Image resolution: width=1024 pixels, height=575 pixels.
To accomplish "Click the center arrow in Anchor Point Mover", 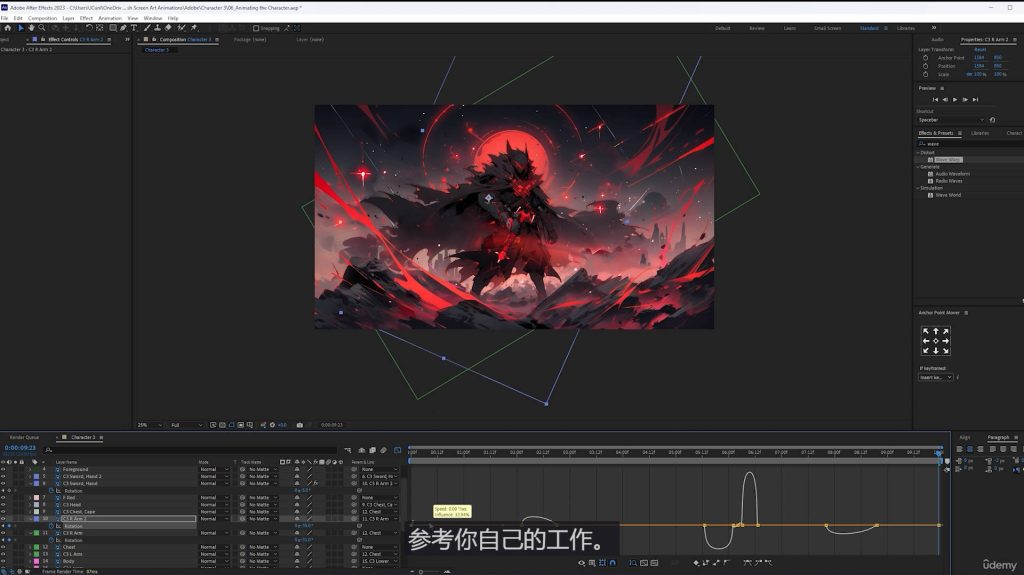I will [x=935, y=341].
